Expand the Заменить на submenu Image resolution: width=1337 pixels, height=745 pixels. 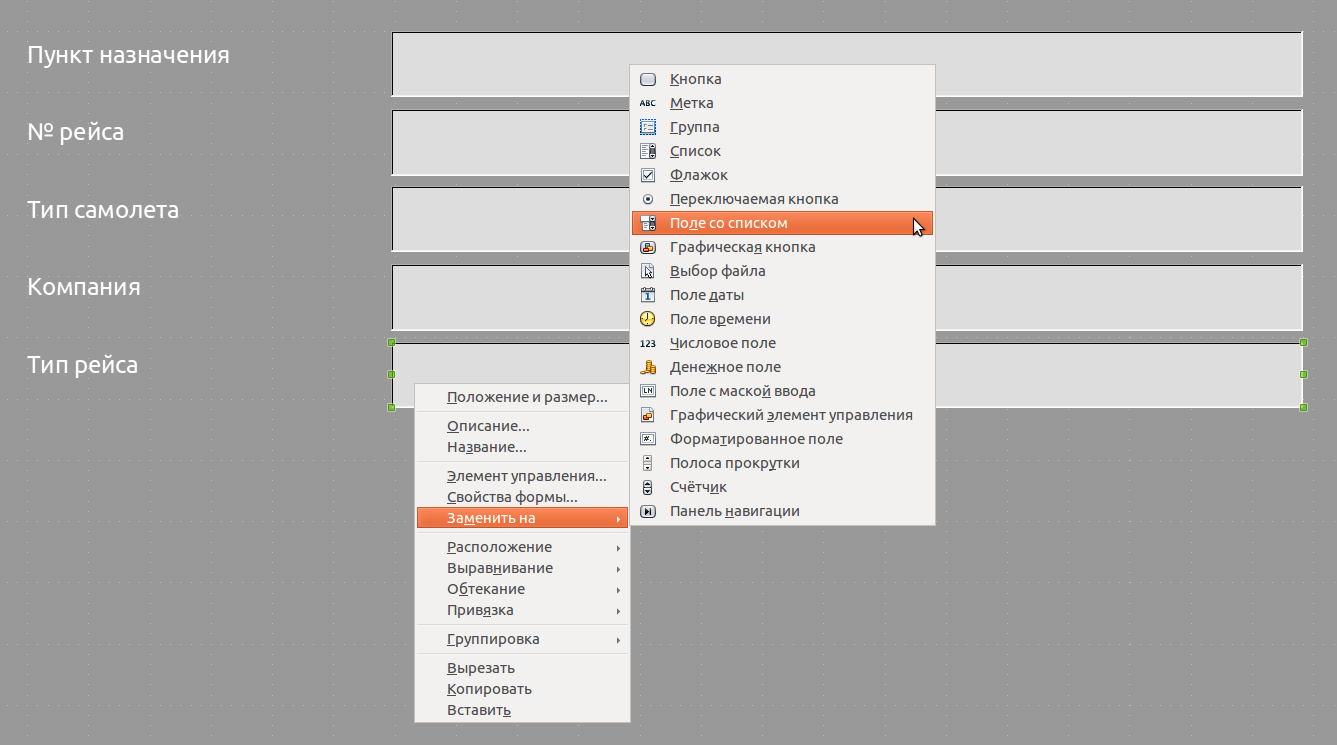522,518
